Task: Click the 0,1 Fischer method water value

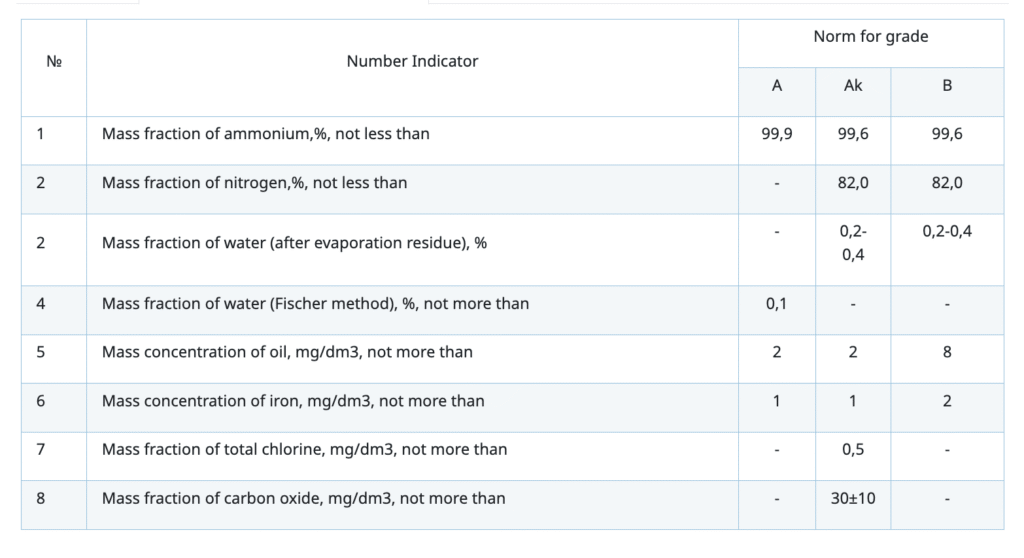Action: (x=777, y=303)
